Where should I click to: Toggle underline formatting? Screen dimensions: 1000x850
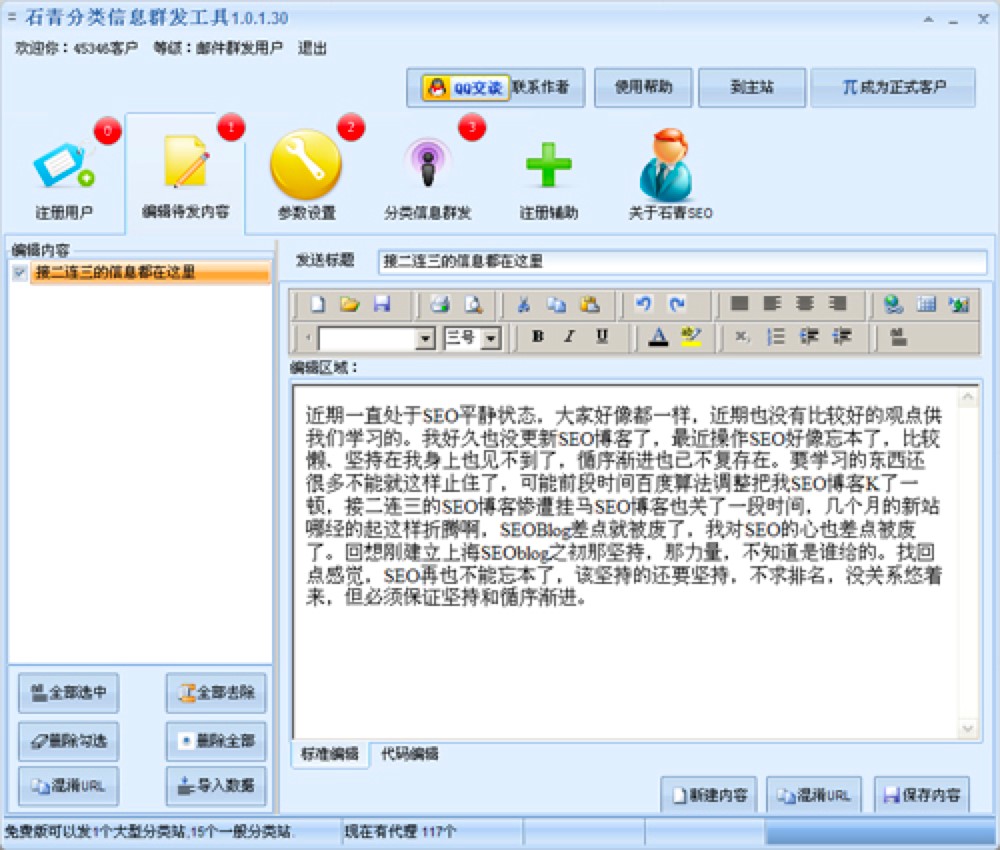(x=601, y=336)
